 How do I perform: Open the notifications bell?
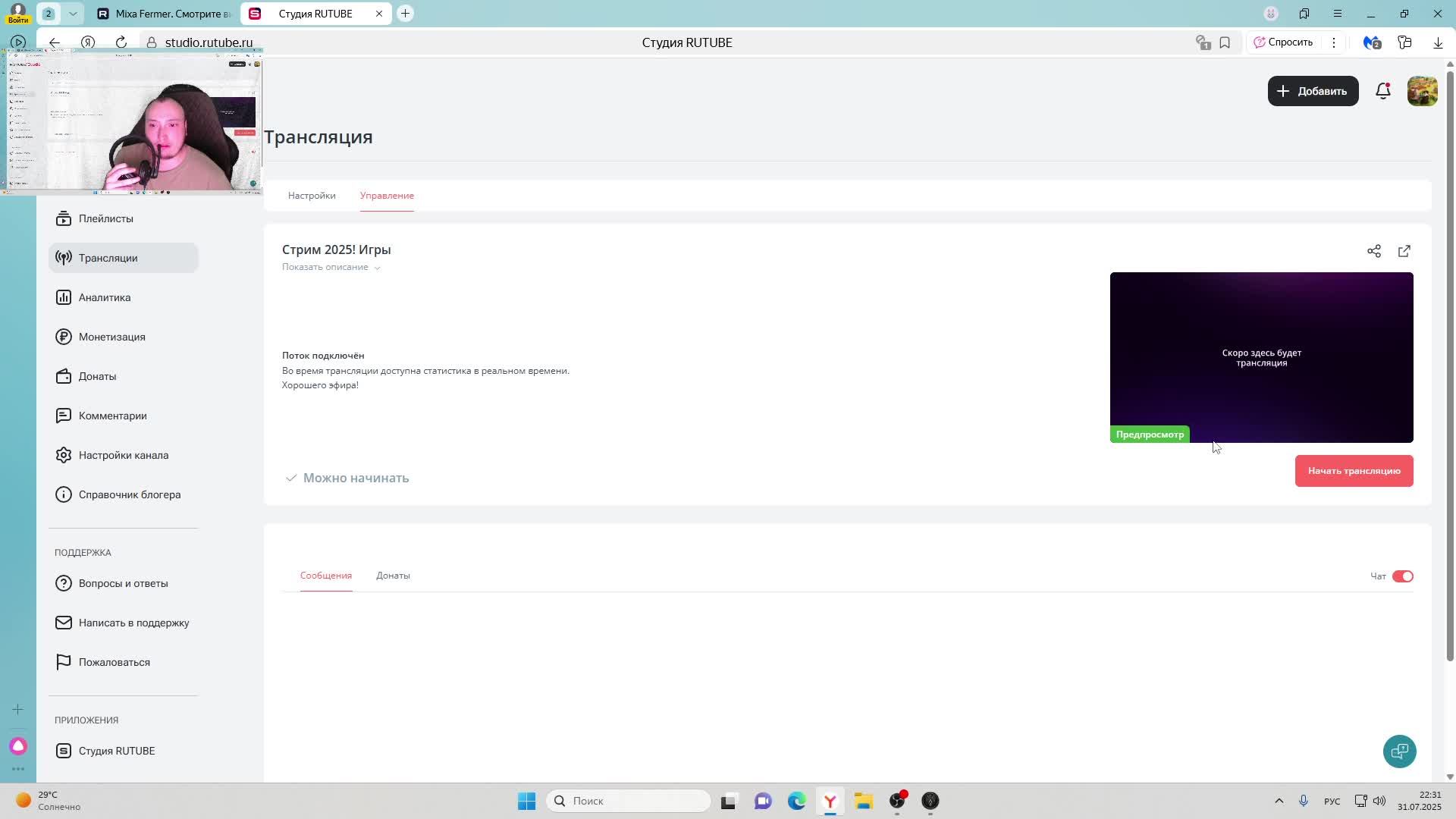pyautogui.click(x=1382, y=91)
